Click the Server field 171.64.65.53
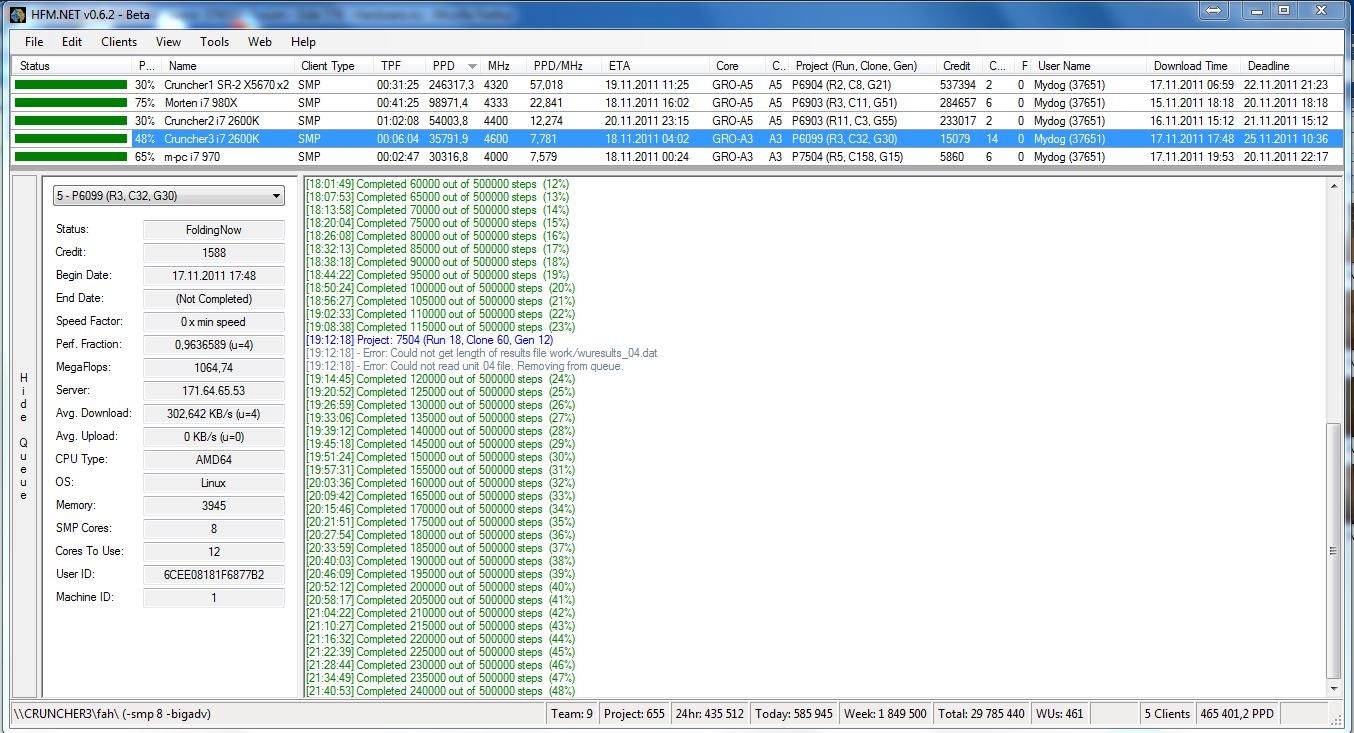 coord(214,391)
